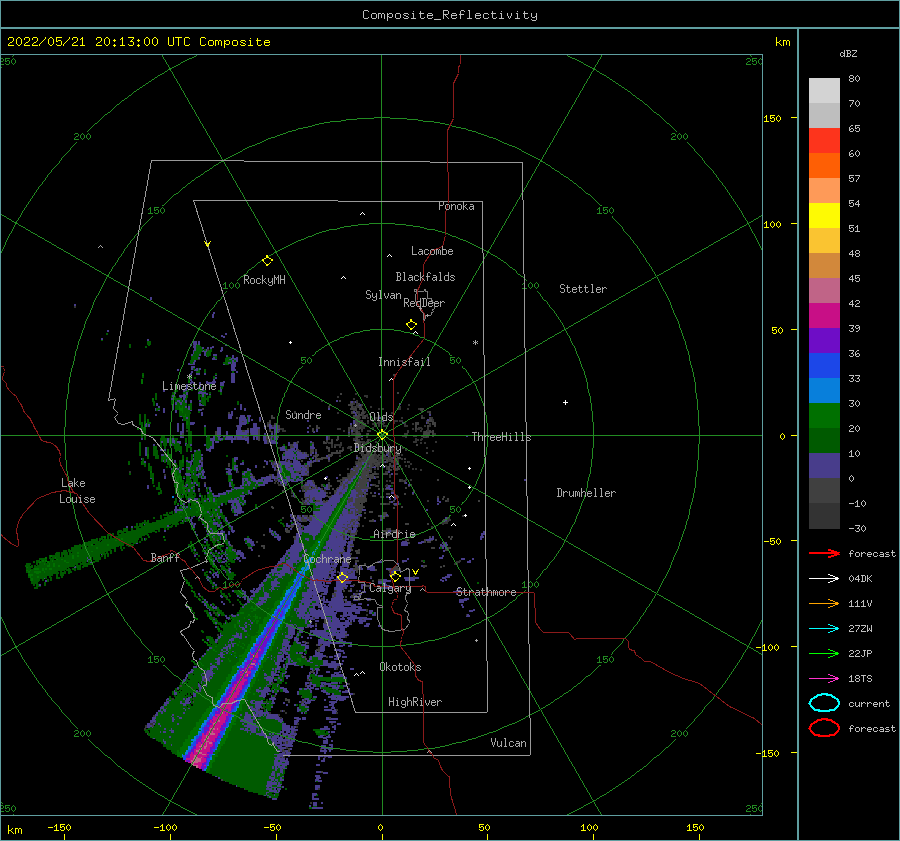Click the Drumheller label on the map
Screen dimensions: 900x841
[586, 493]
